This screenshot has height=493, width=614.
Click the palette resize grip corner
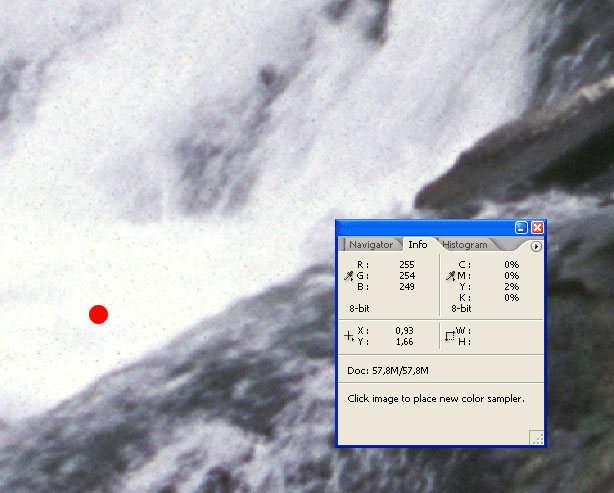pos(536,437)
